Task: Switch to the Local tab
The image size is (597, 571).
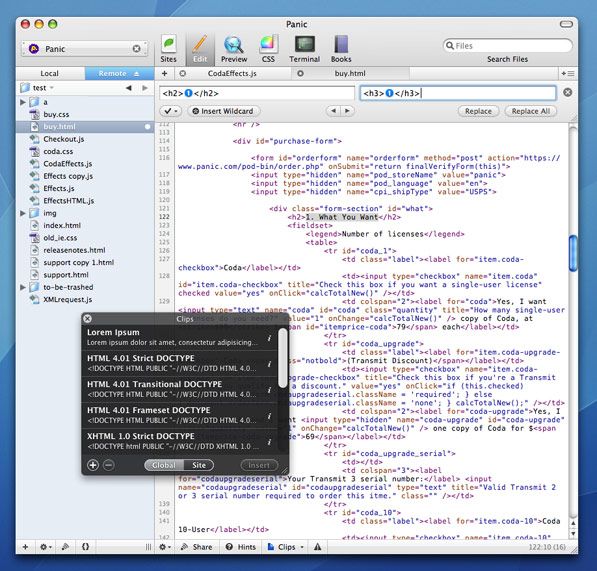Action: tap(50, 73)
